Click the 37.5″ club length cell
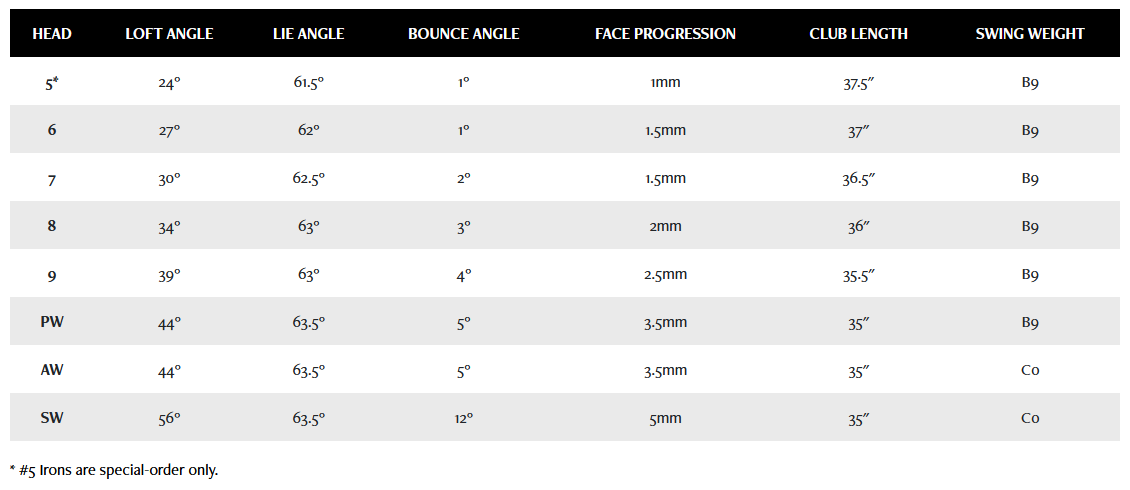Viewport: 1130px width, 490px height. 858,83
